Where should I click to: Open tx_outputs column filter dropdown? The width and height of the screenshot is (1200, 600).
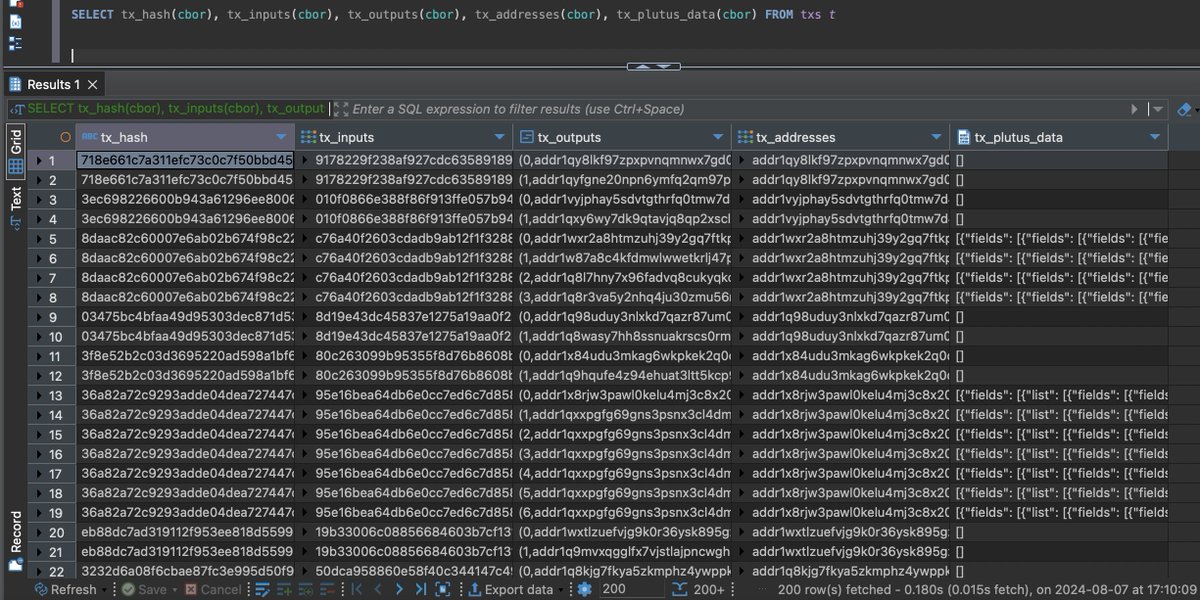click(x=718, y=137)
